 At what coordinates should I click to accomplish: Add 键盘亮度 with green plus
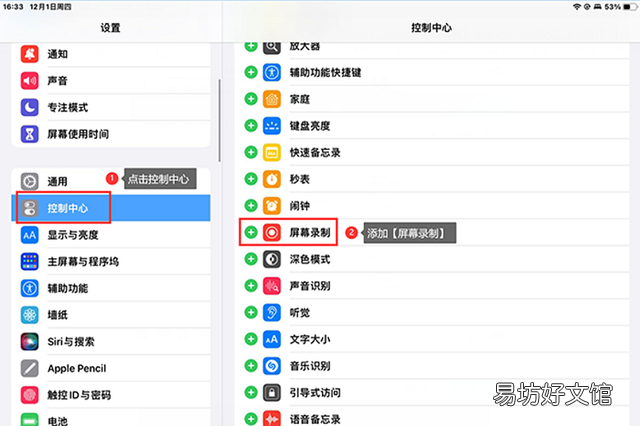[x=251, y=126]
